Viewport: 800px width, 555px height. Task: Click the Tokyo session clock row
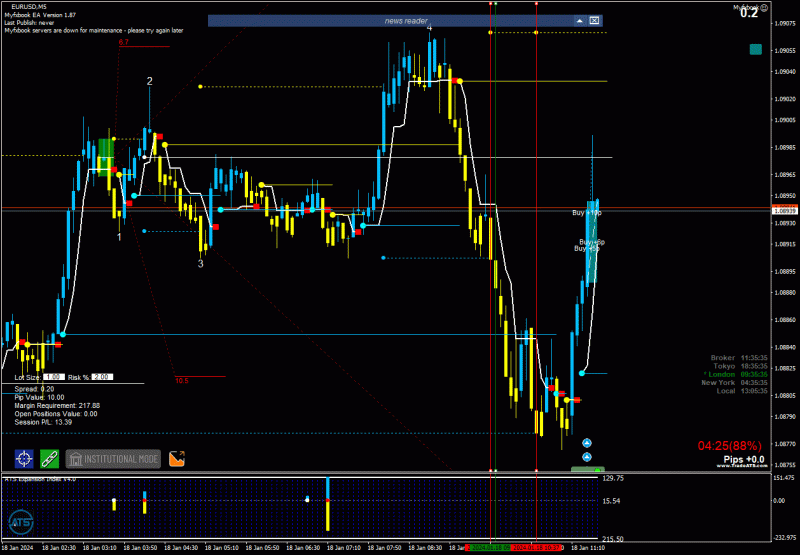(x=740, y=366)
